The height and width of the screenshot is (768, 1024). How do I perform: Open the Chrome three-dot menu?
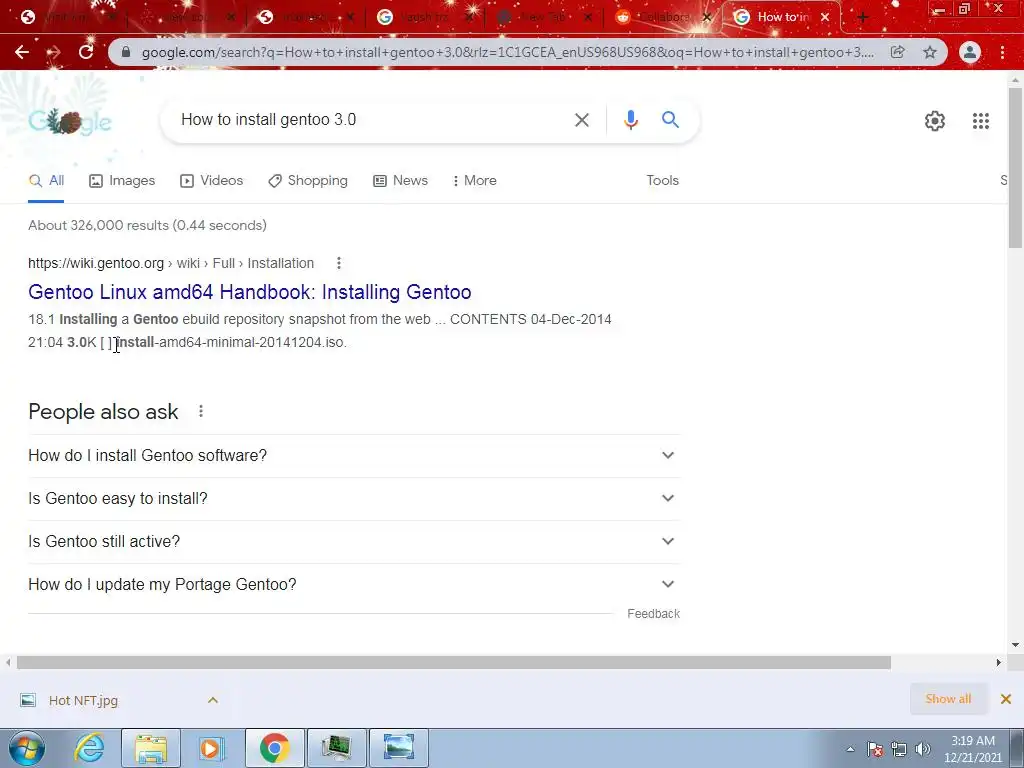(1002, 52)
